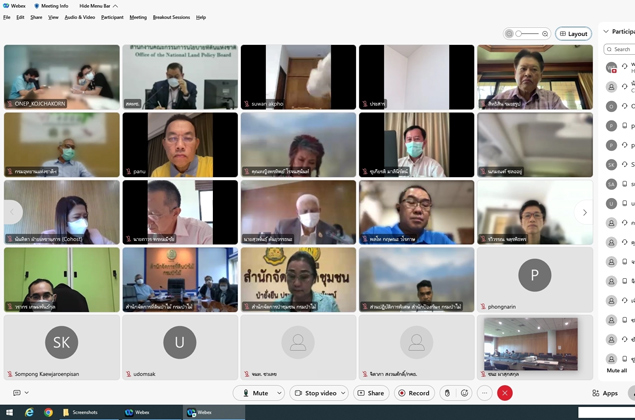Select the panu video tile
Screen dimensions: 635x420
[180, 145]
